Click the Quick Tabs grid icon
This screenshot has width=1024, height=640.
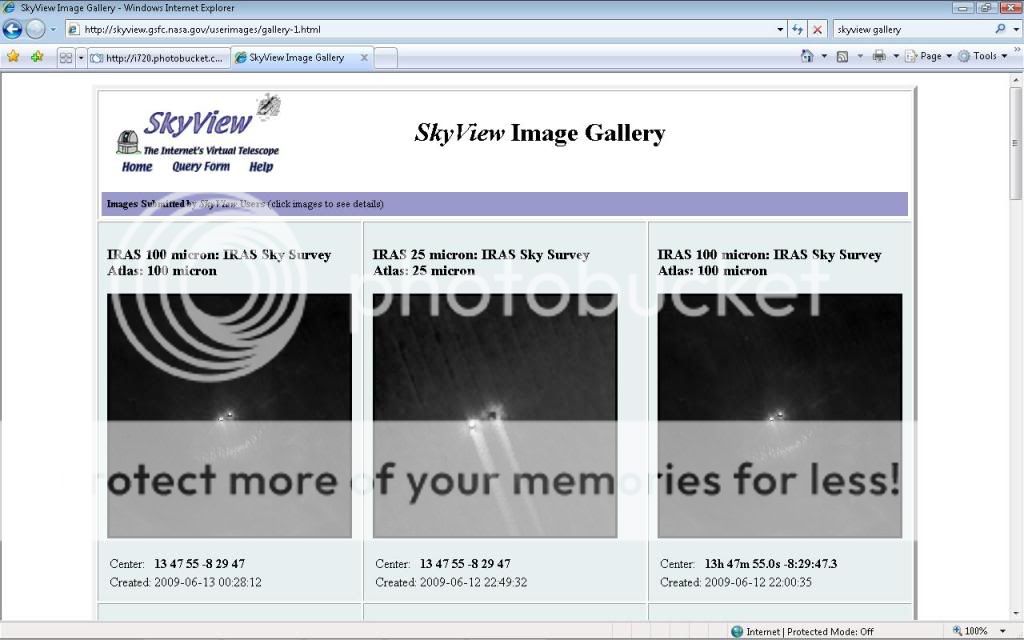pyautogui.click(x=66, y=58)
